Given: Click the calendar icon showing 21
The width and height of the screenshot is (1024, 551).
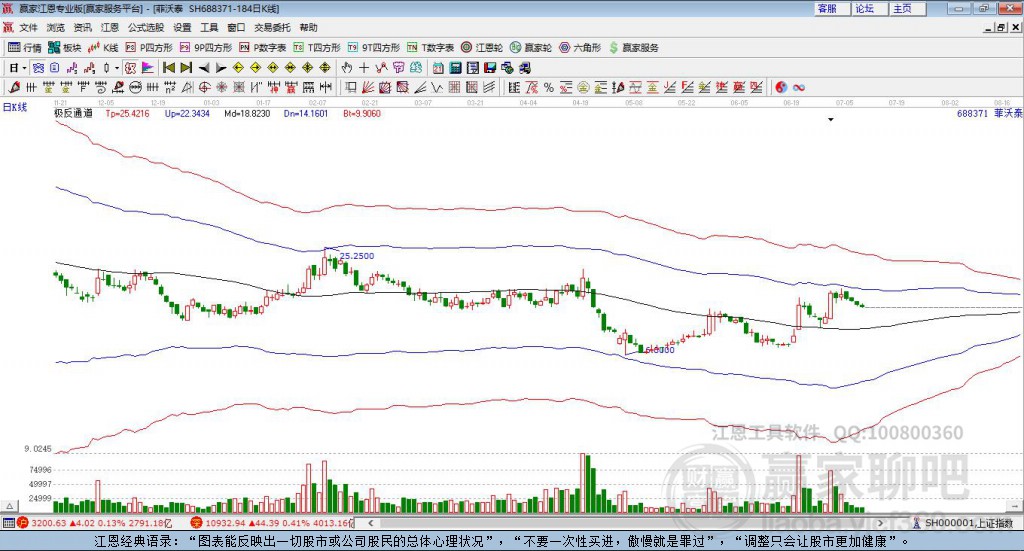Looking at the screenshot, I should pos(438,68).
